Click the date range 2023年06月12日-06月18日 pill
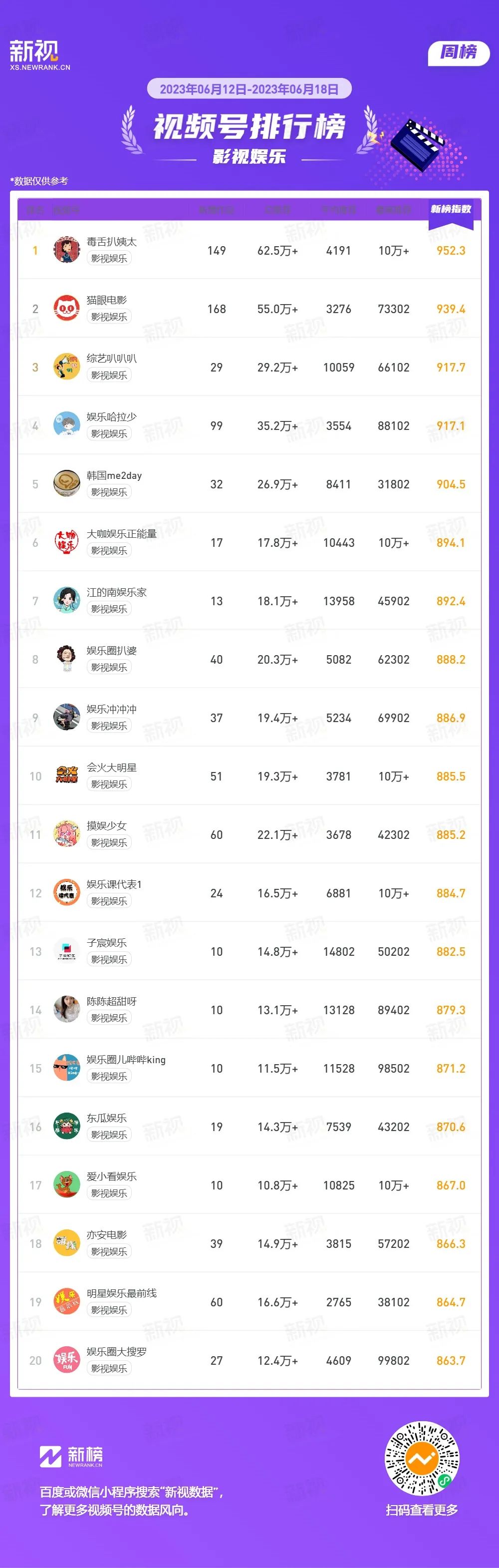Image resolution: width=499 pixels, height=1568 pixels. [x=249, y=89]
